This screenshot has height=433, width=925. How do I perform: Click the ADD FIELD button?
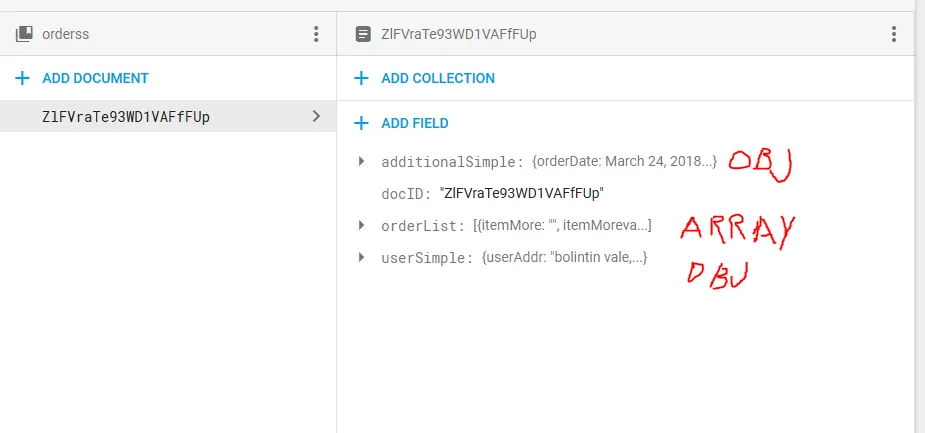click(x=415, y=123)
